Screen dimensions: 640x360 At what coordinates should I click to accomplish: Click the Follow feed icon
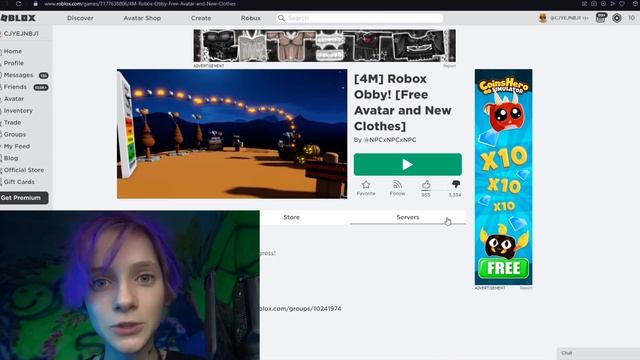[397, 185]
